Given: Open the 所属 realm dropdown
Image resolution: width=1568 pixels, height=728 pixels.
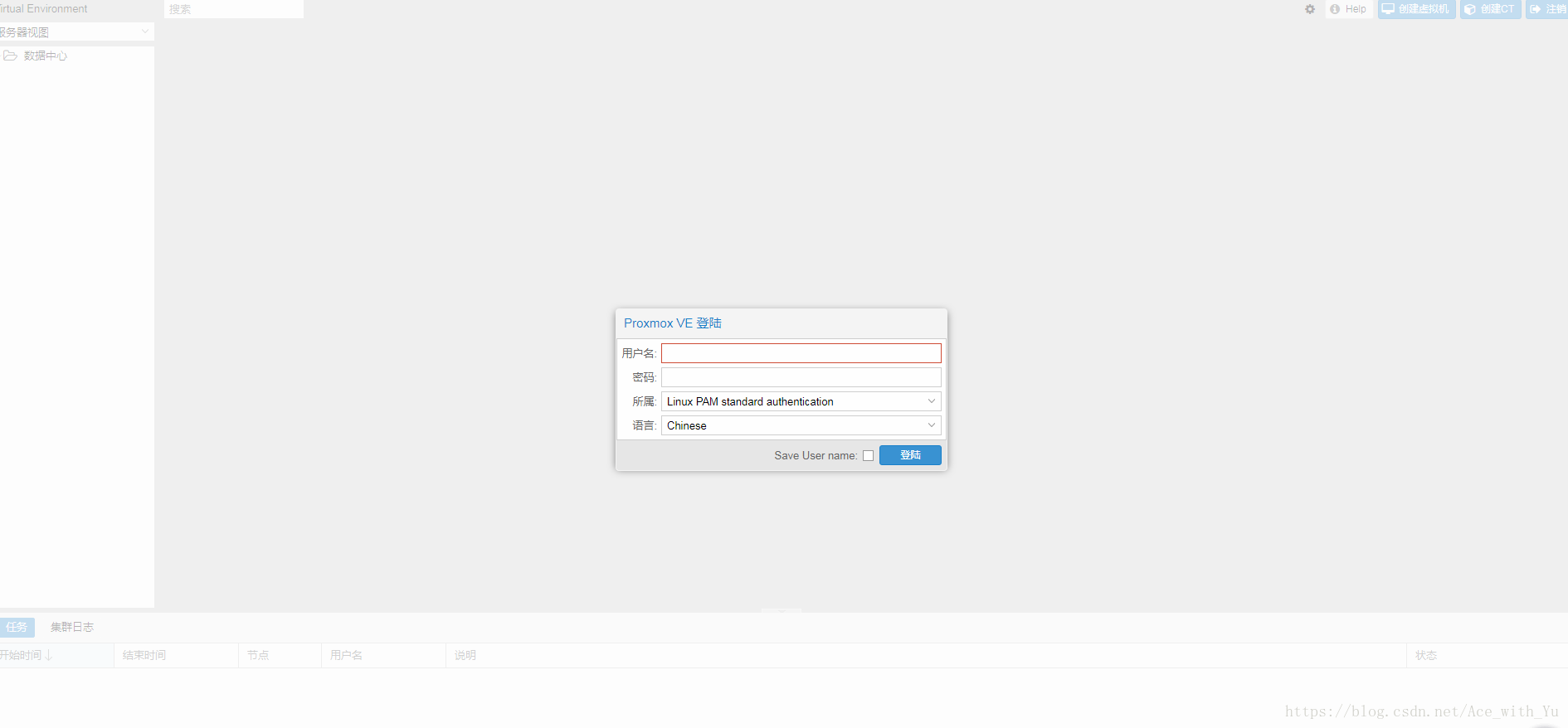Looking at the screenshot, I should (801, 401).
